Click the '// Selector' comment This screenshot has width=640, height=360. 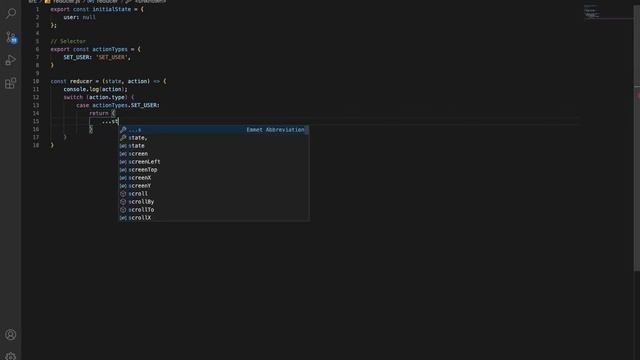pyautogui.click(x=68, y=41)
